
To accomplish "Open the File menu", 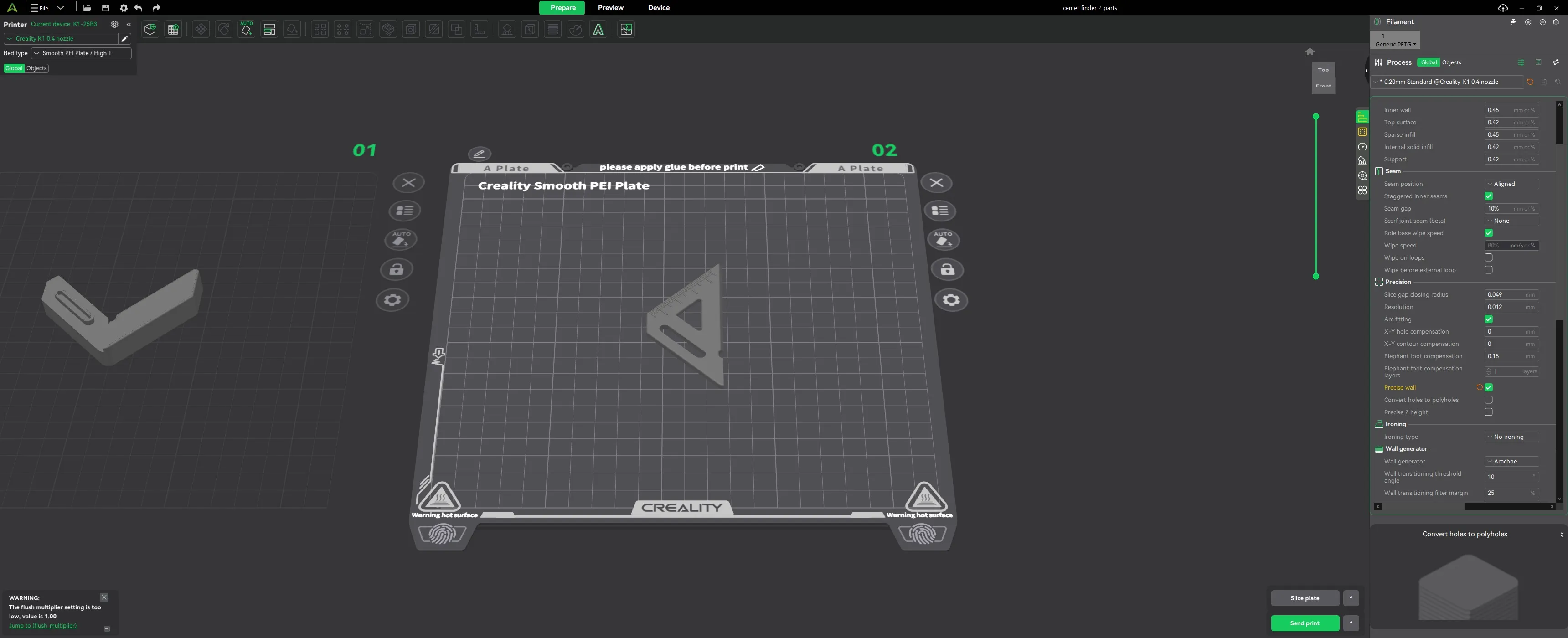I will (40, 8).
